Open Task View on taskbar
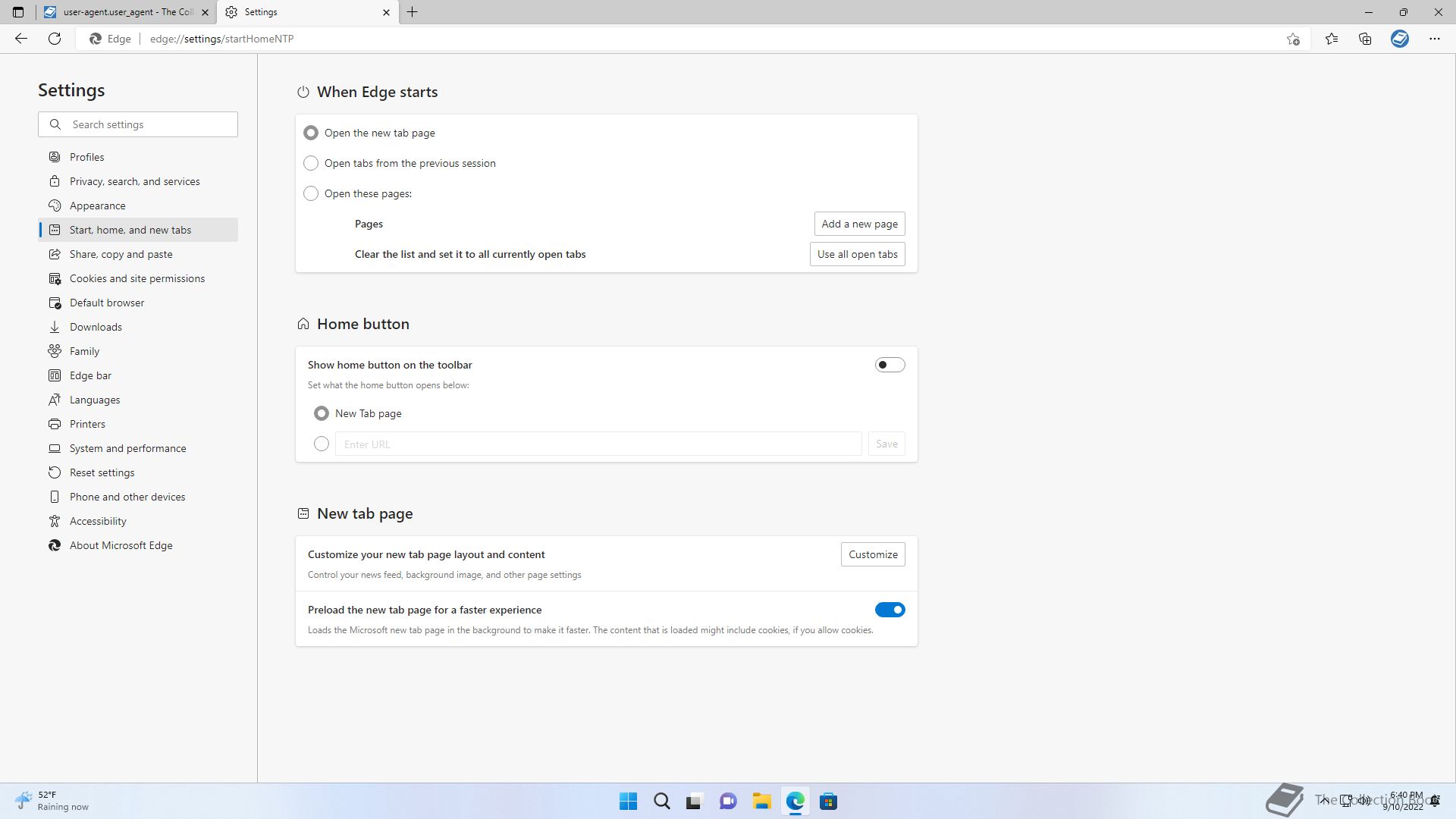The height and width of the screenshot is (819, 1456). 695,802
